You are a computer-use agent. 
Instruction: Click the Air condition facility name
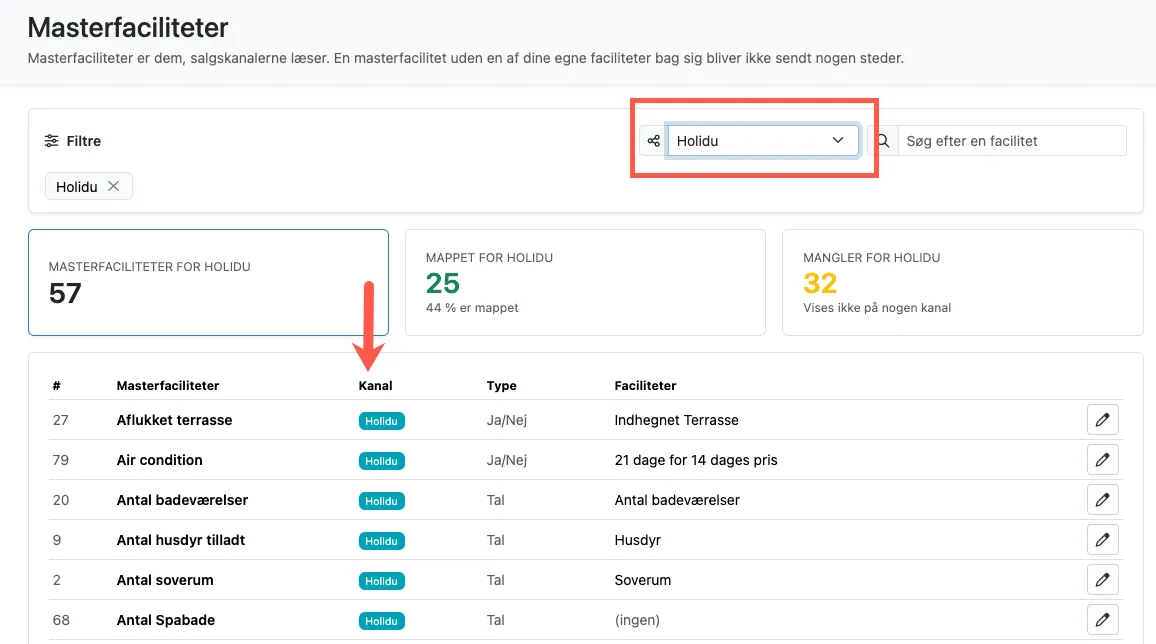point(159,460)
